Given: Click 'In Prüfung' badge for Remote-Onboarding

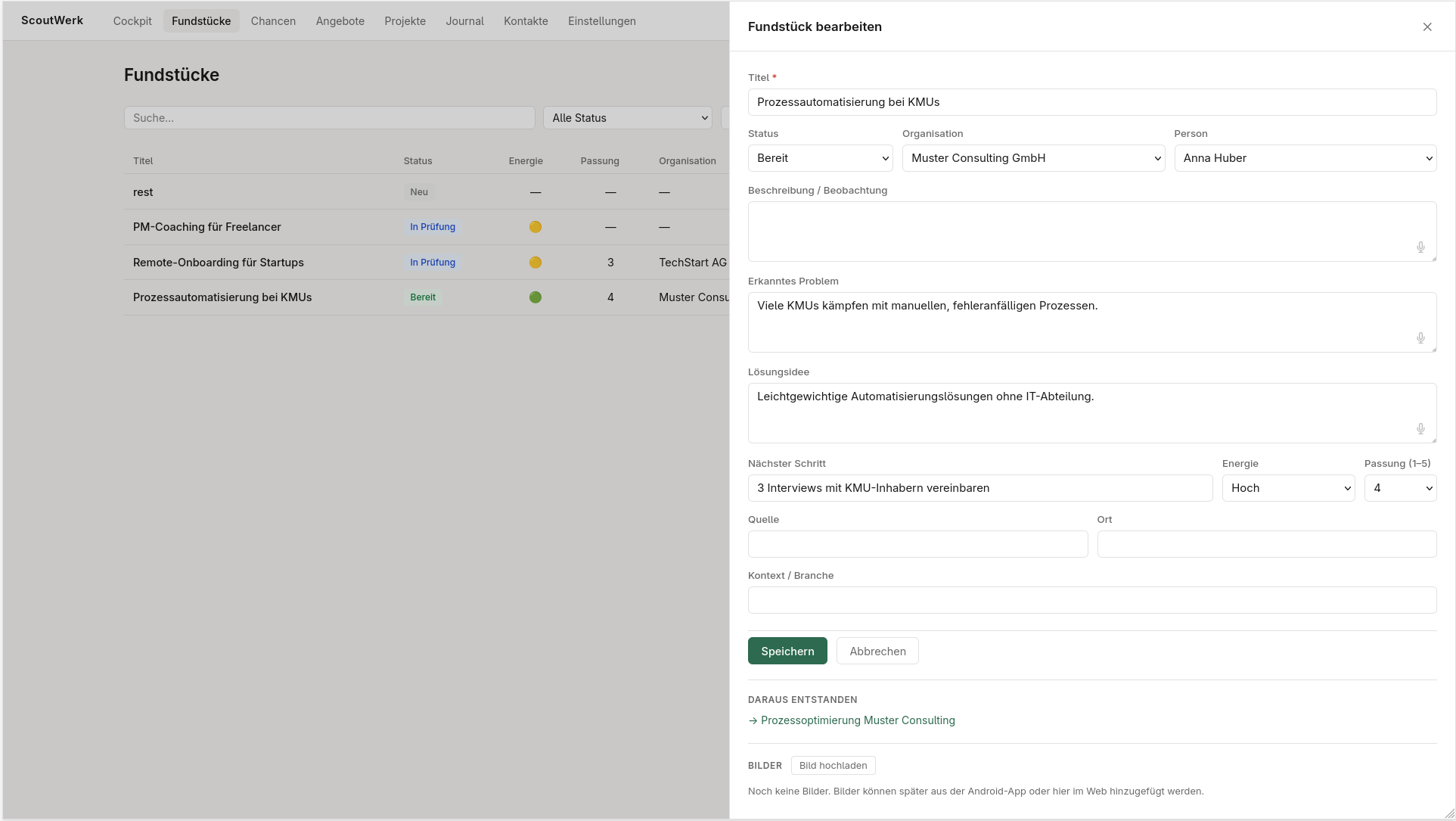Looking at the screenshot, I should click(x=433, y=263).
